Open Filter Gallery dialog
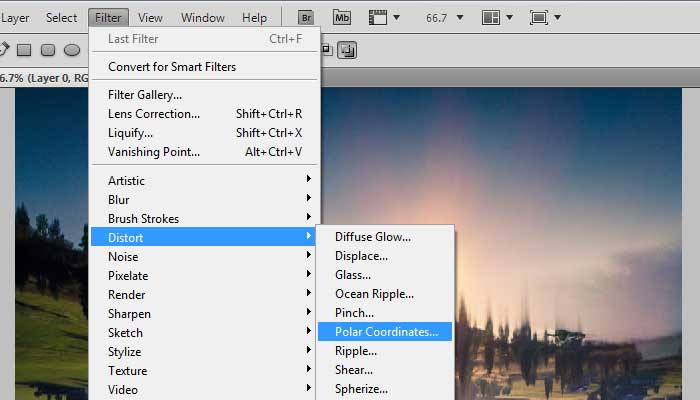The height and width of the screenshot is (400, 700). click(x=204, y=95)
